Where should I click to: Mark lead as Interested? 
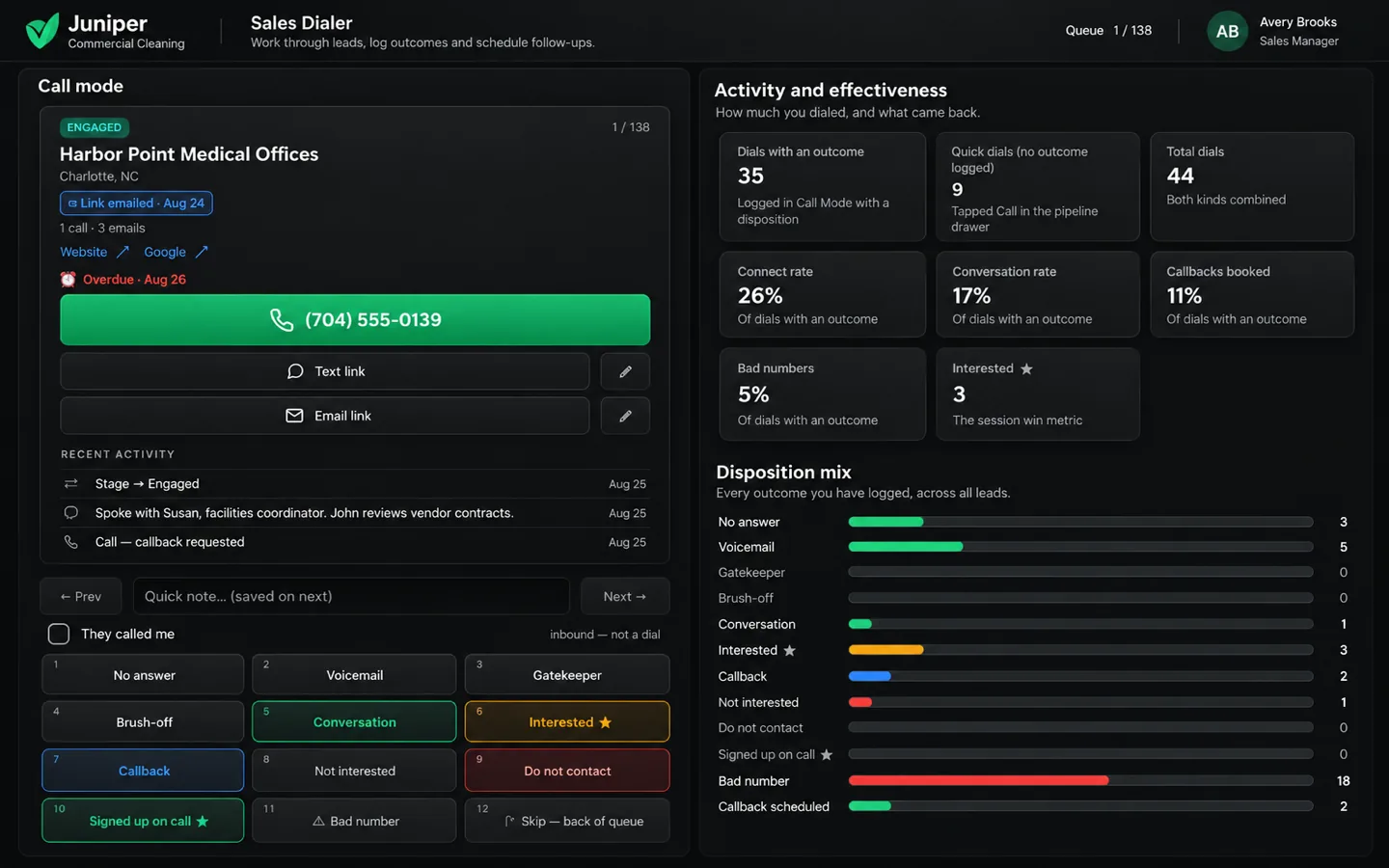pos(567,721)
